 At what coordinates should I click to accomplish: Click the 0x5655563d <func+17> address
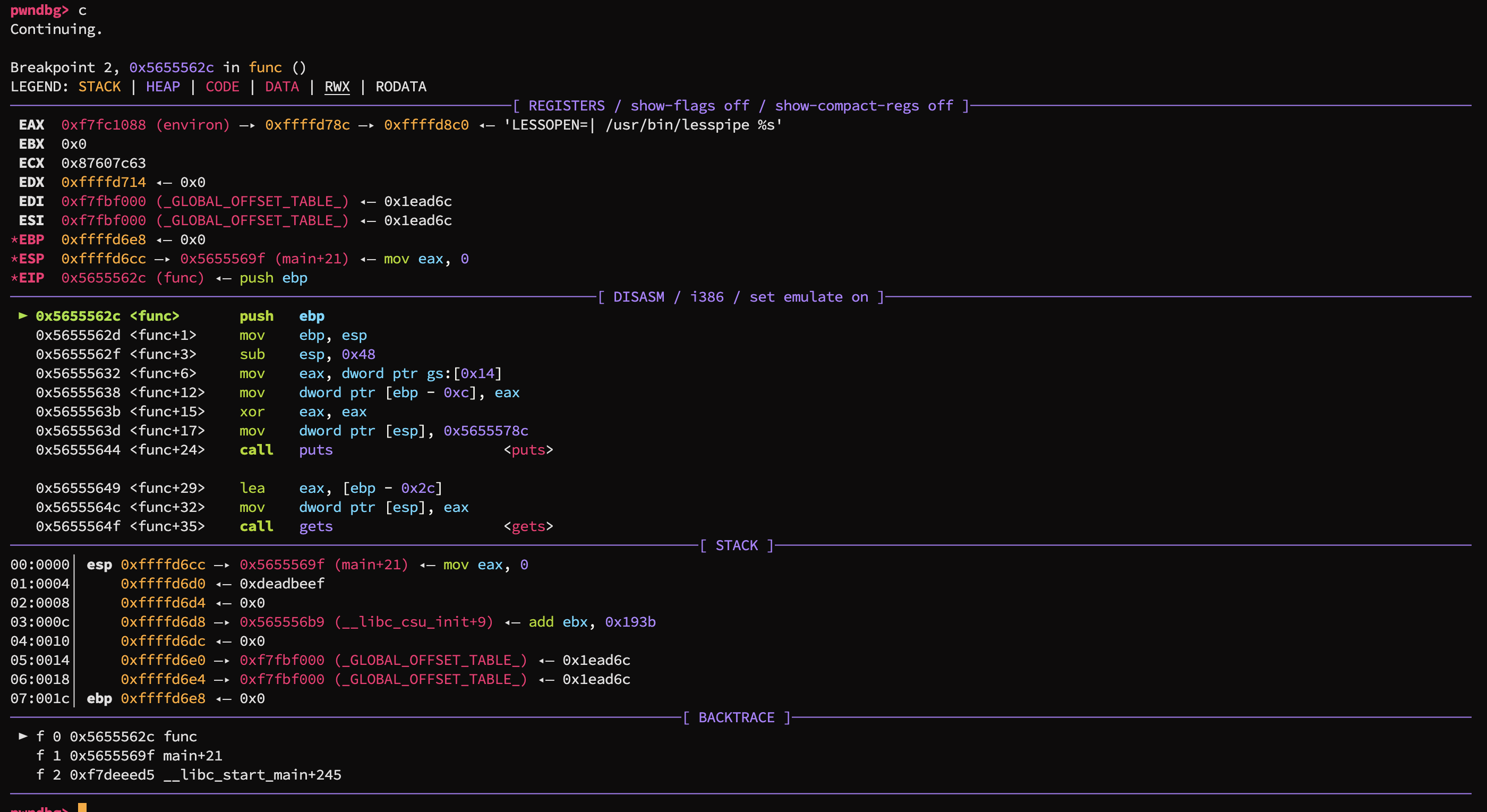coord(120,431)
